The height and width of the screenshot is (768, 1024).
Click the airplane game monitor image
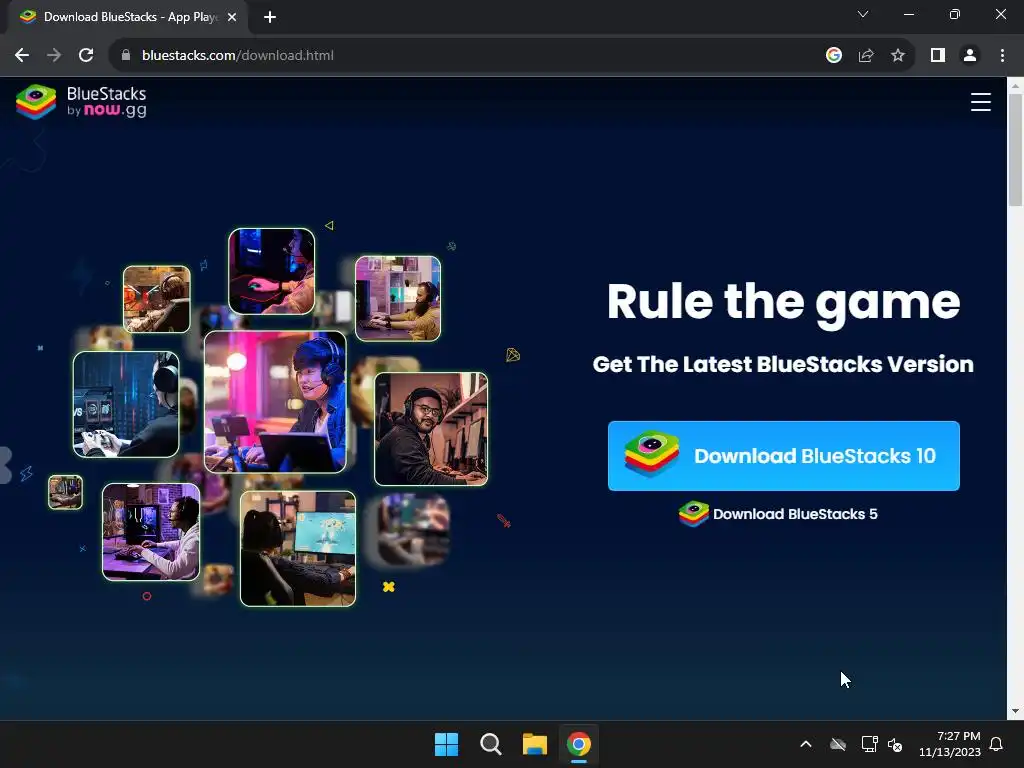pos(298,549)
